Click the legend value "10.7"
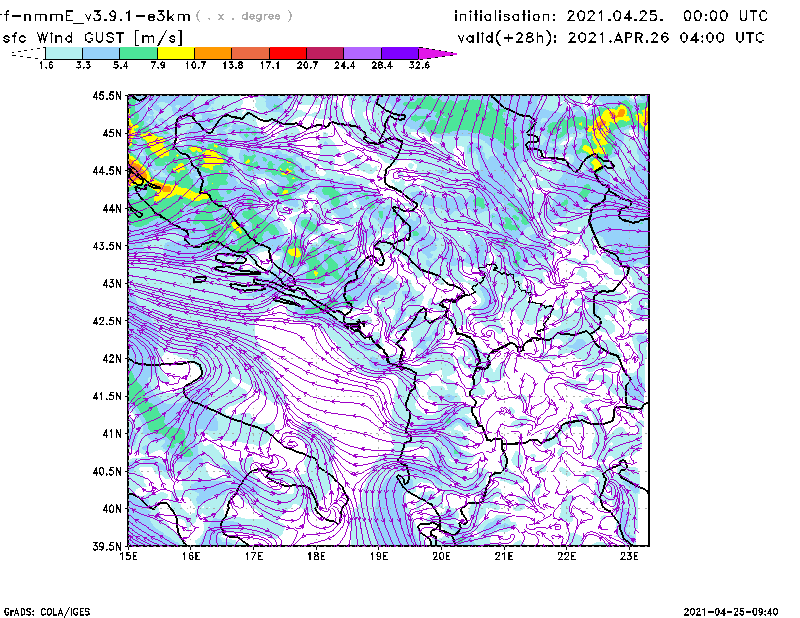The width and height of the screenshot is (800, 618). [x=195, y=65]
